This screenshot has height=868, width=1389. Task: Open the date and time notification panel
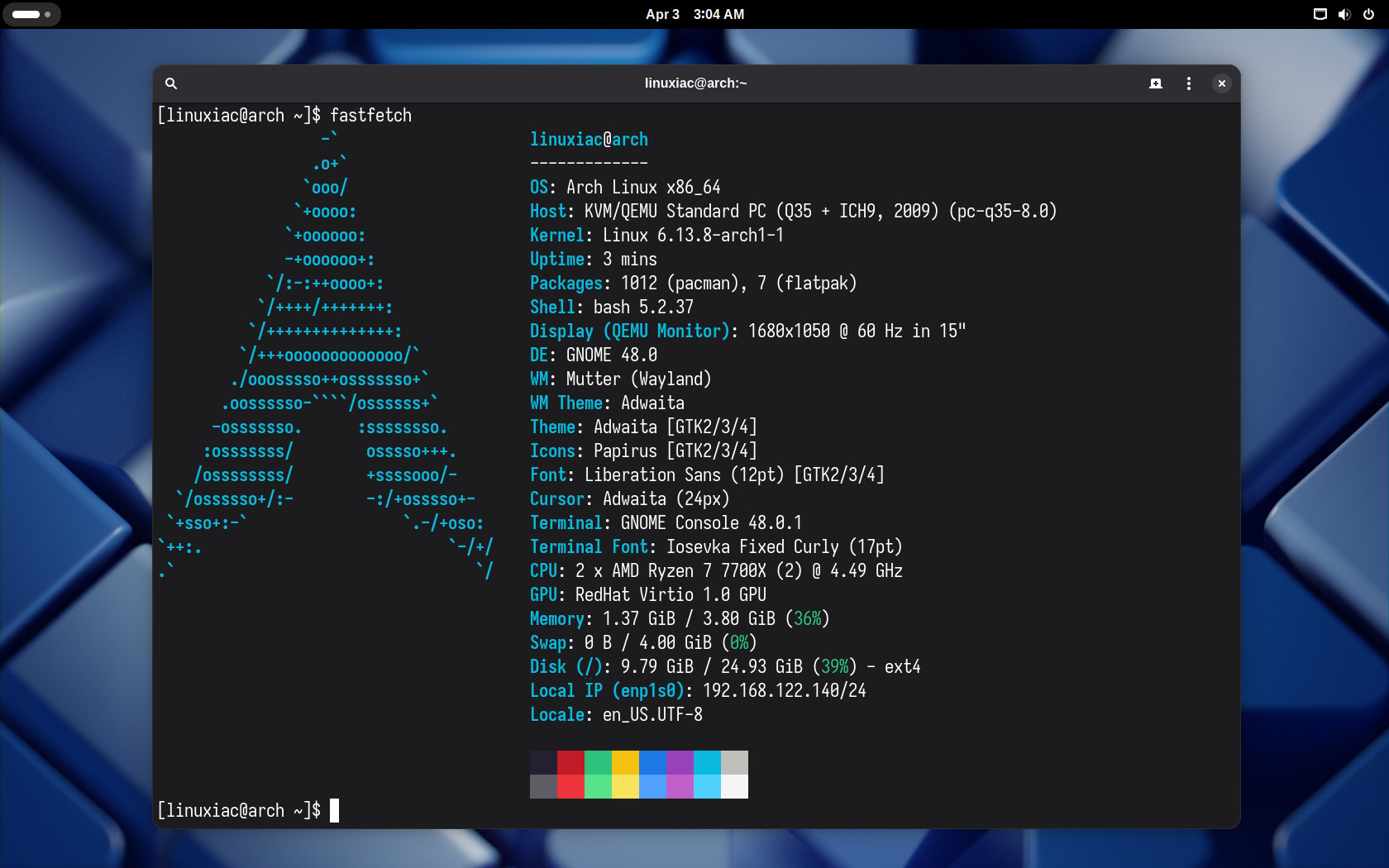point(695,14)
